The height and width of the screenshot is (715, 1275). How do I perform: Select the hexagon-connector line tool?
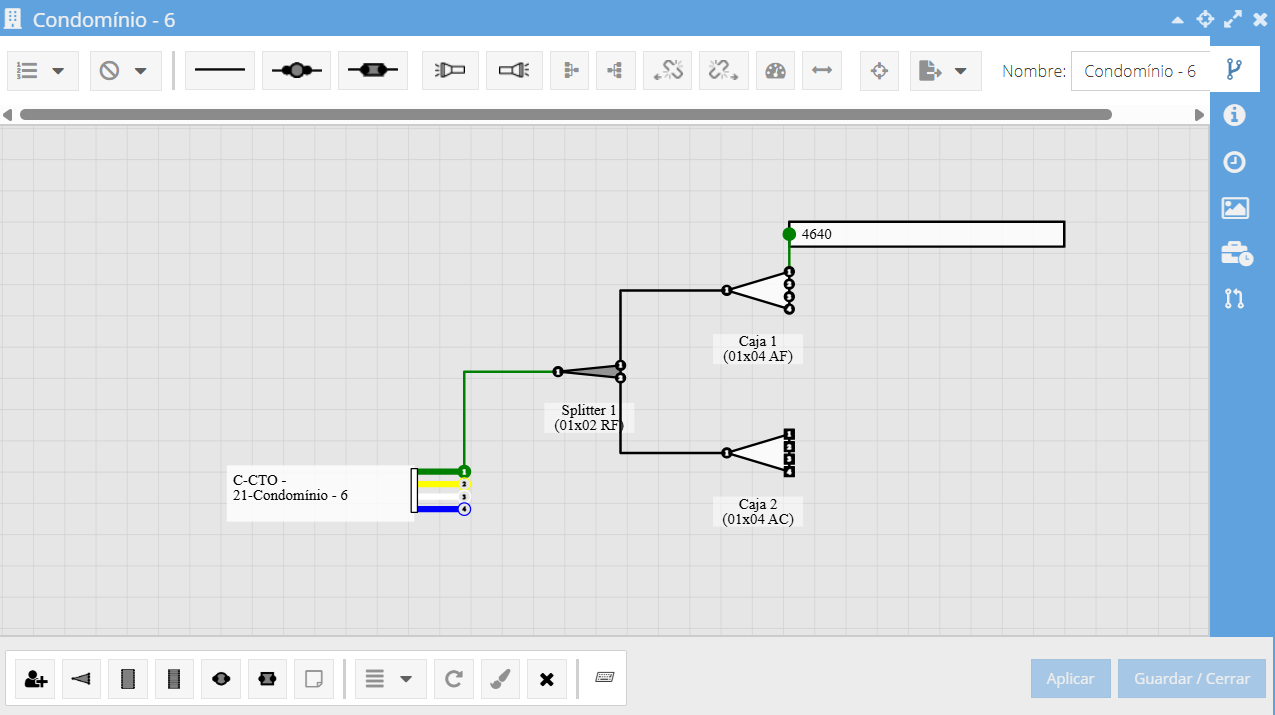point(373,71)
